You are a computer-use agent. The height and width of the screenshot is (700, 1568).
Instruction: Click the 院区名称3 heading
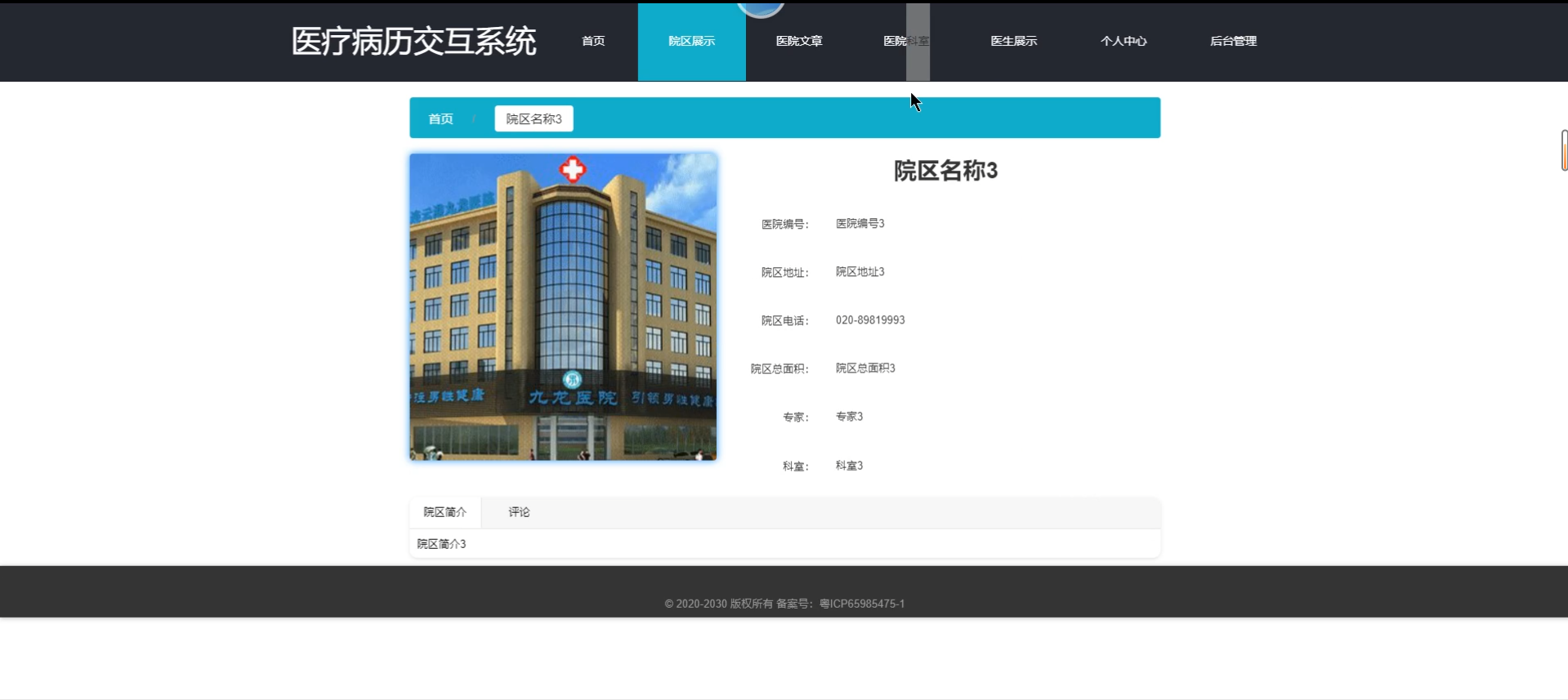click(945, 171)
